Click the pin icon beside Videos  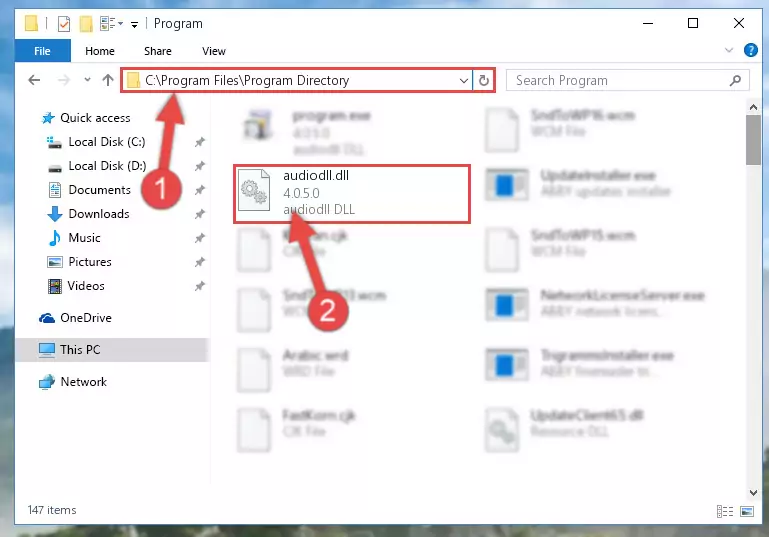[199, 286]
